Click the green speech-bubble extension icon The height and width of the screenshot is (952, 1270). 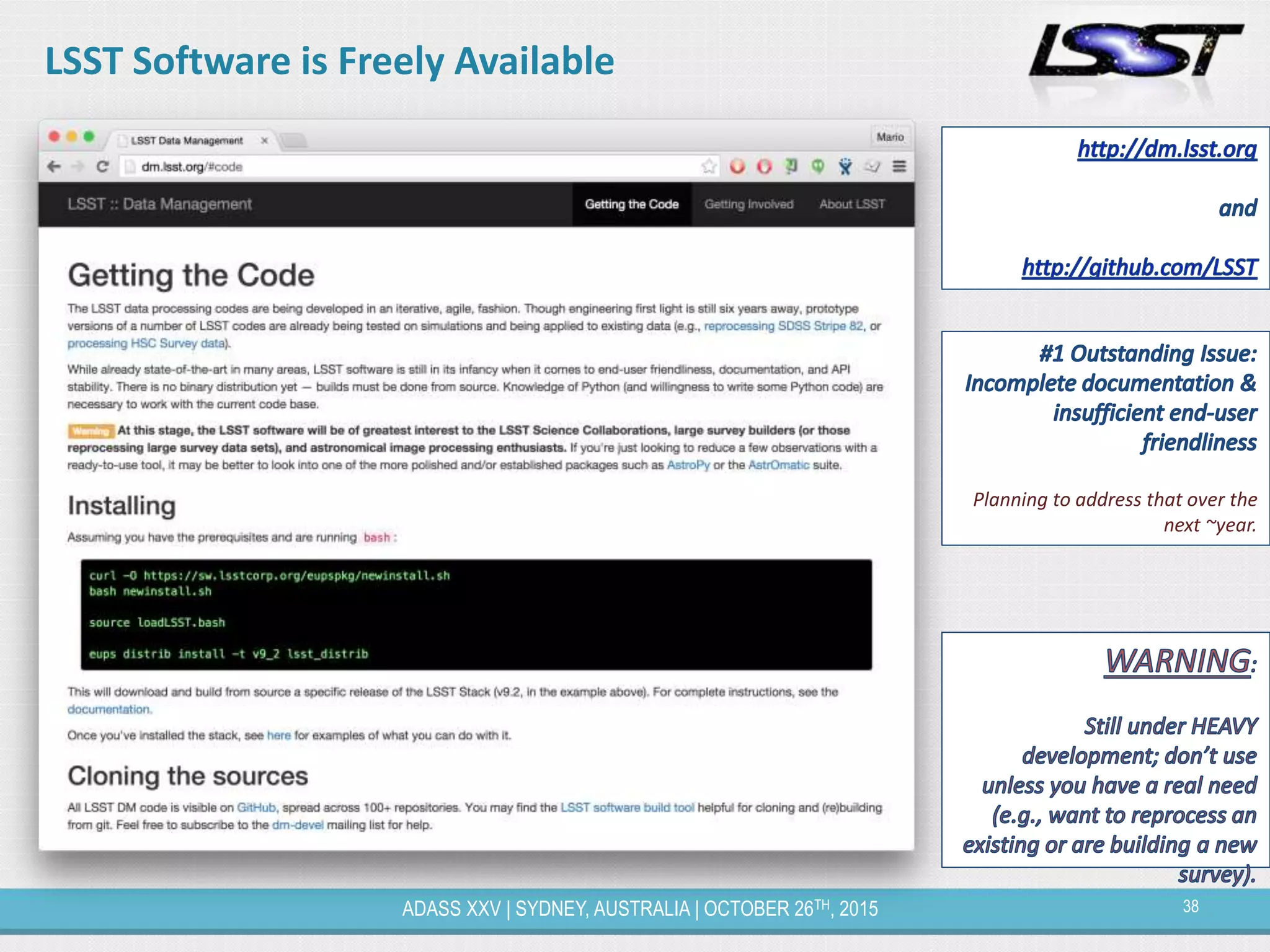coord(818,166)
